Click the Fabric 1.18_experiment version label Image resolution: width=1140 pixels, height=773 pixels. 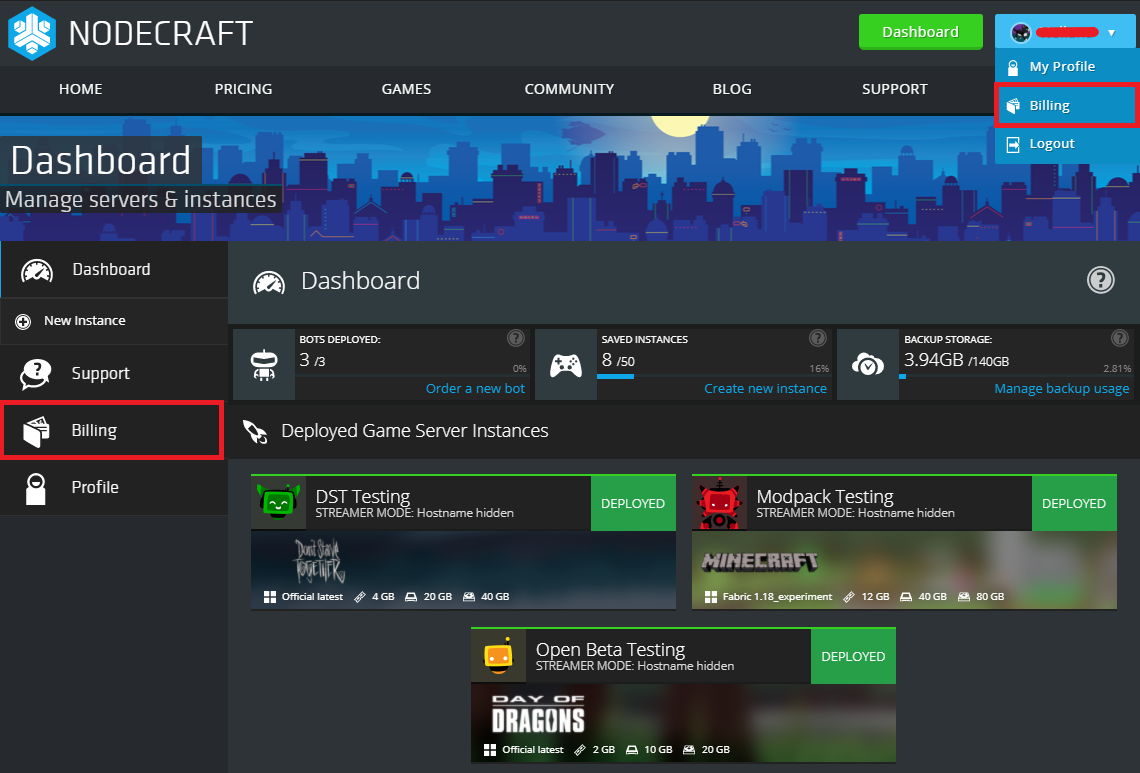(x=777, y=597)
